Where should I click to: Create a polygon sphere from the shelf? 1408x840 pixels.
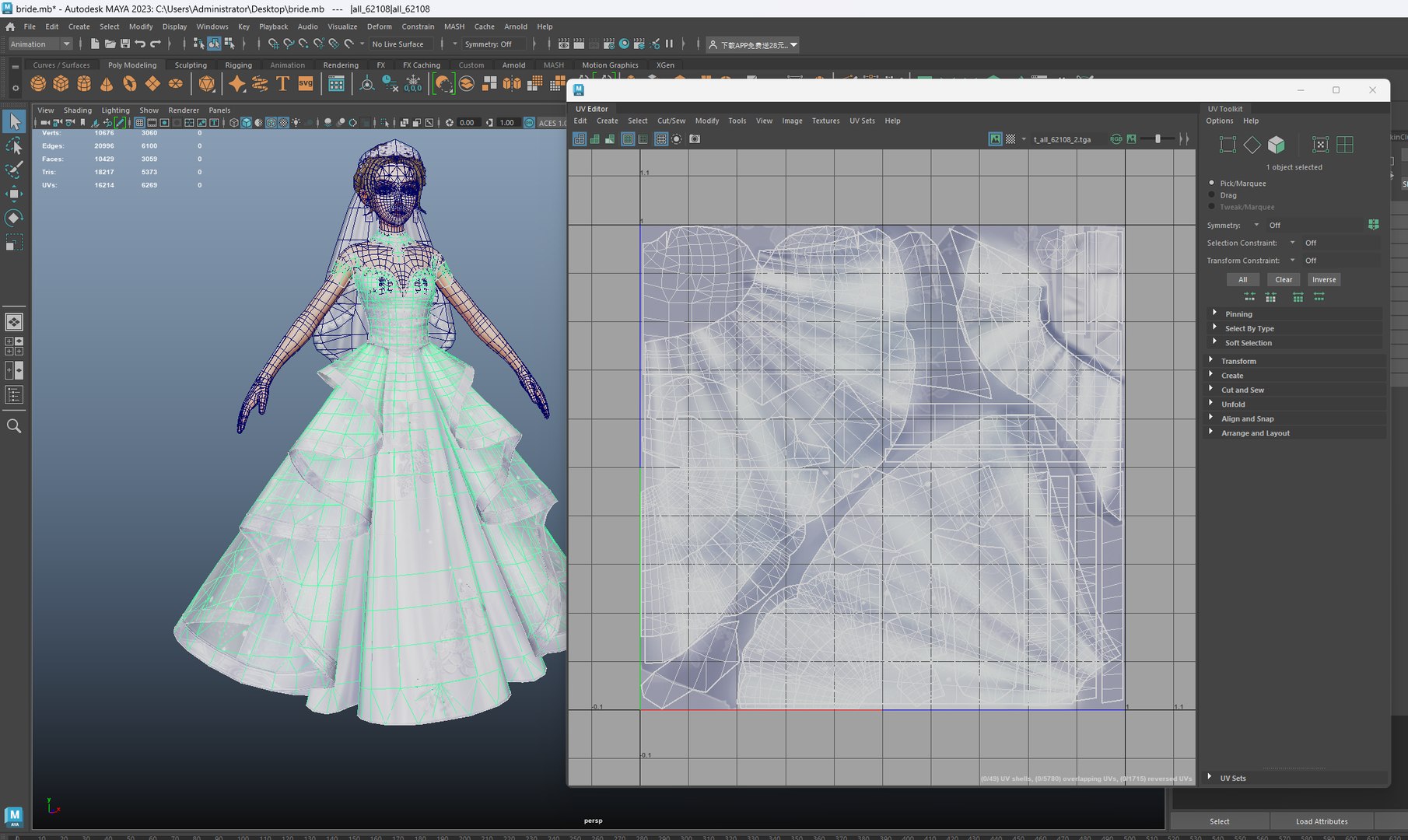point(38,83)
